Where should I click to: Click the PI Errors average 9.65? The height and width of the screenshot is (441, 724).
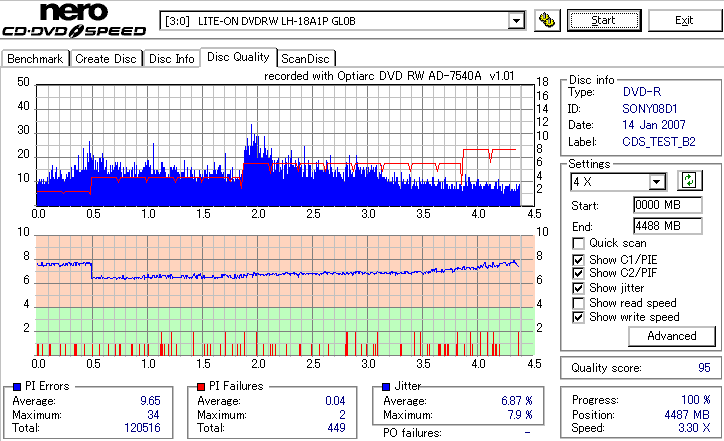click(151, 401)
